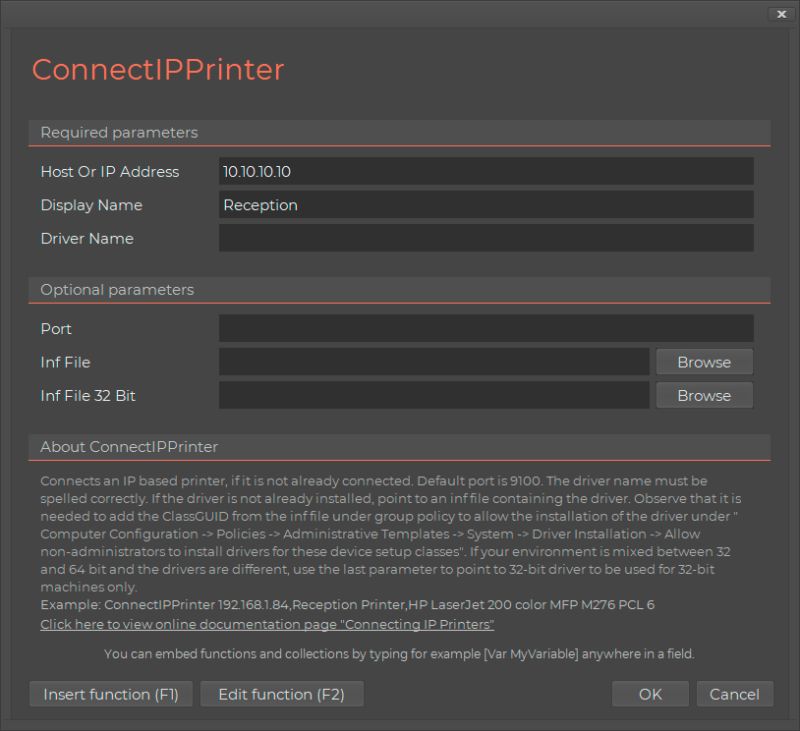The image size is (800, 731).
Task: Select the Display Name field containing Reception
Action: click(485, 205)
